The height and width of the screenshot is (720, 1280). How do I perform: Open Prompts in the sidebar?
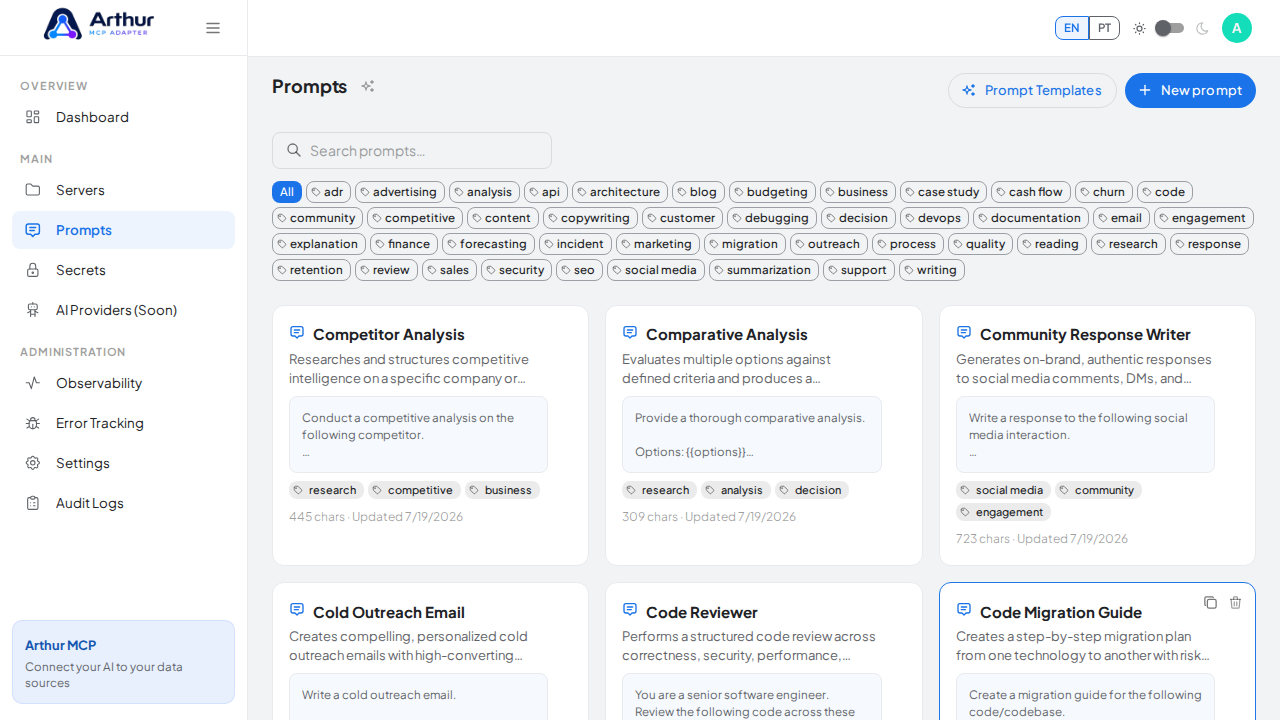123,230
